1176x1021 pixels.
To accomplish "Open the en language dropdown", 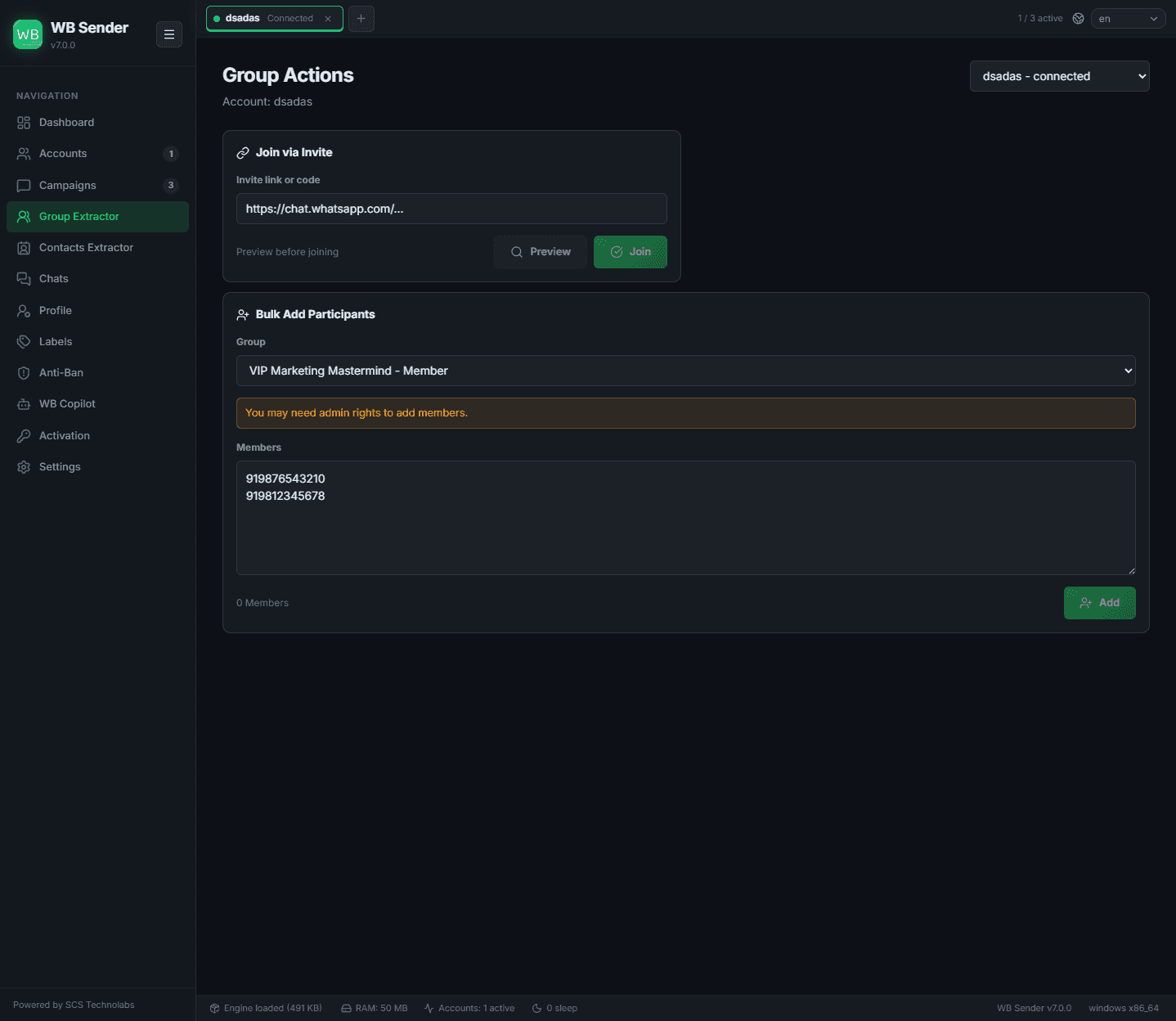I will coord(1129,19).
